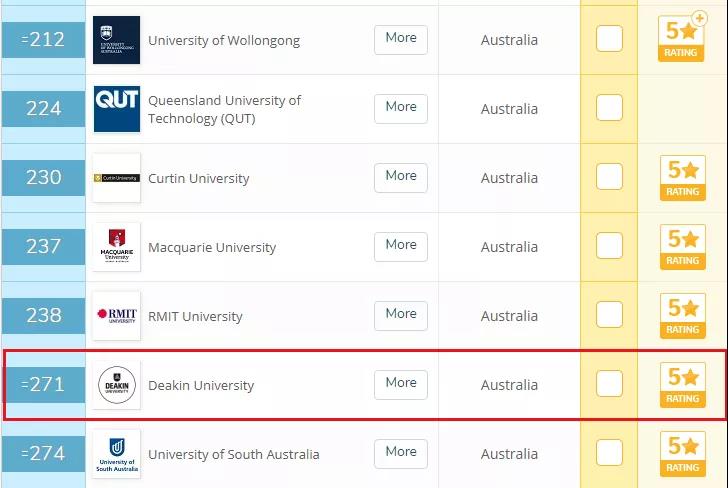
Task: Click the University of South Australia logo
Action: tap(116, 454)
